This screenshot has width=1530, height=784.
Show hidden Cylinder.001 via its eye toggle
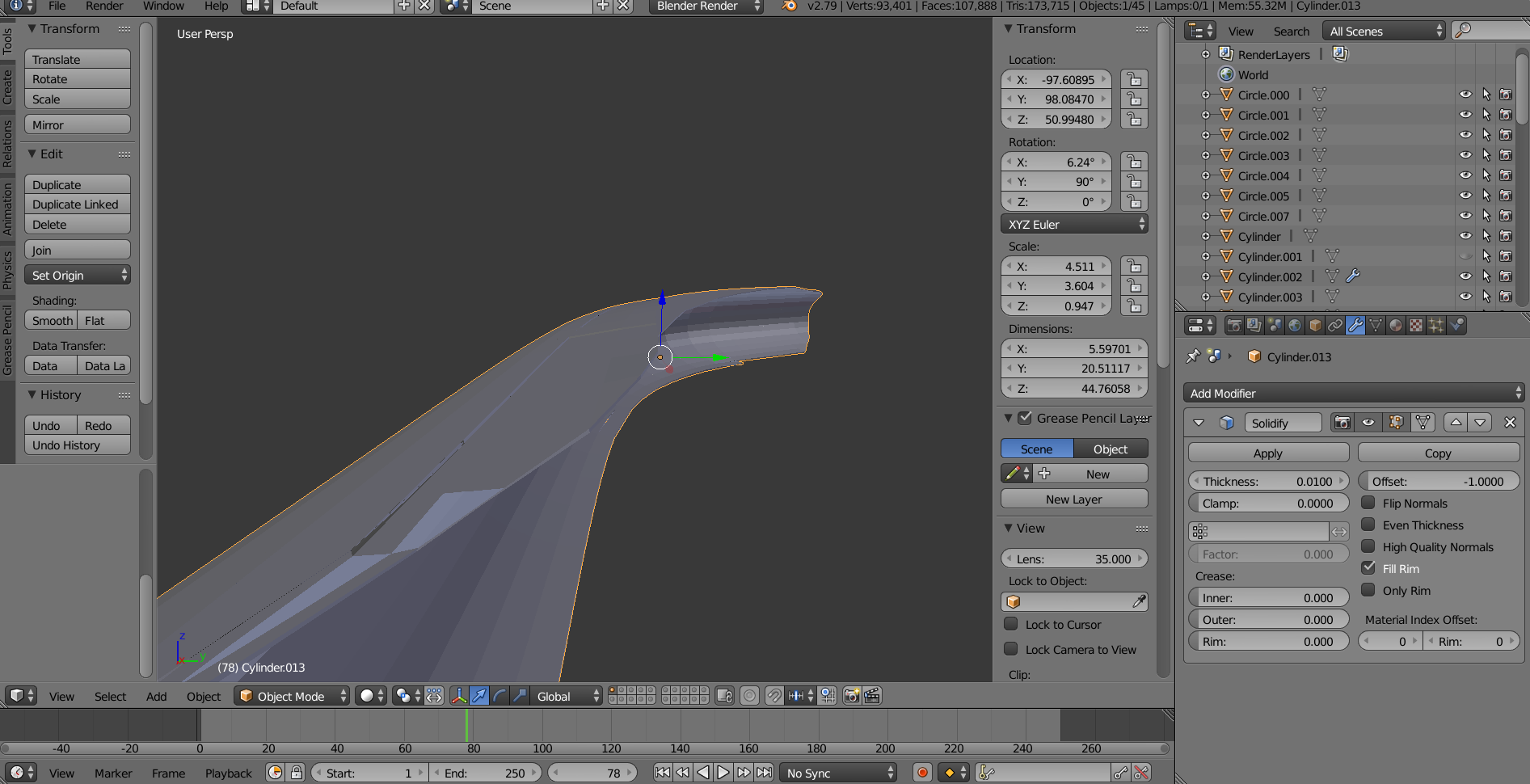point(1465,256)
